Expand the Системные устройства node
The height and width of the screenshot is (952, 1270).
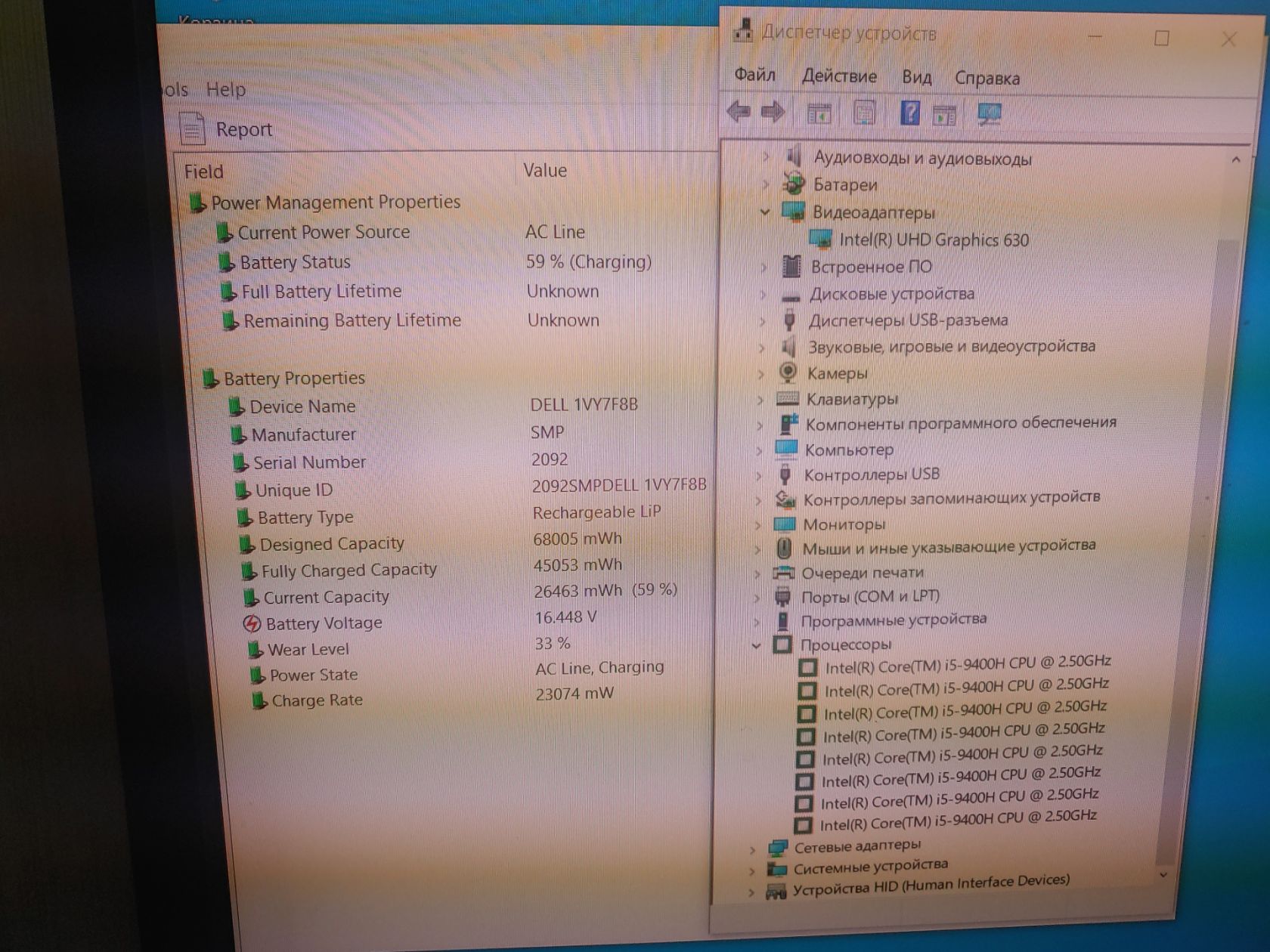coord(751,870)
